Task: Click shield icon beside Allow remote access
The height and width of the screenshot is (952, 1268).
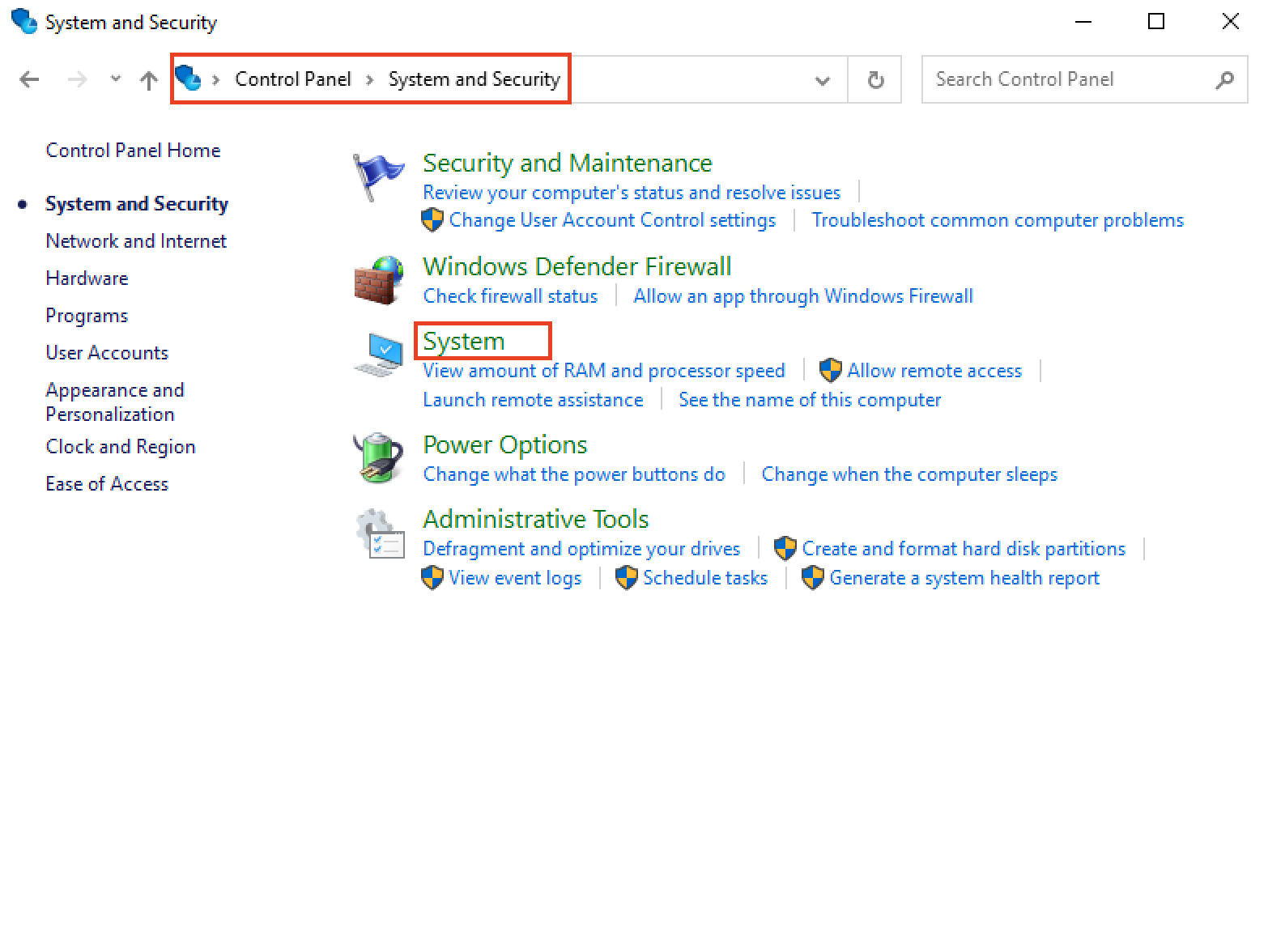Action: pos(831,371)
